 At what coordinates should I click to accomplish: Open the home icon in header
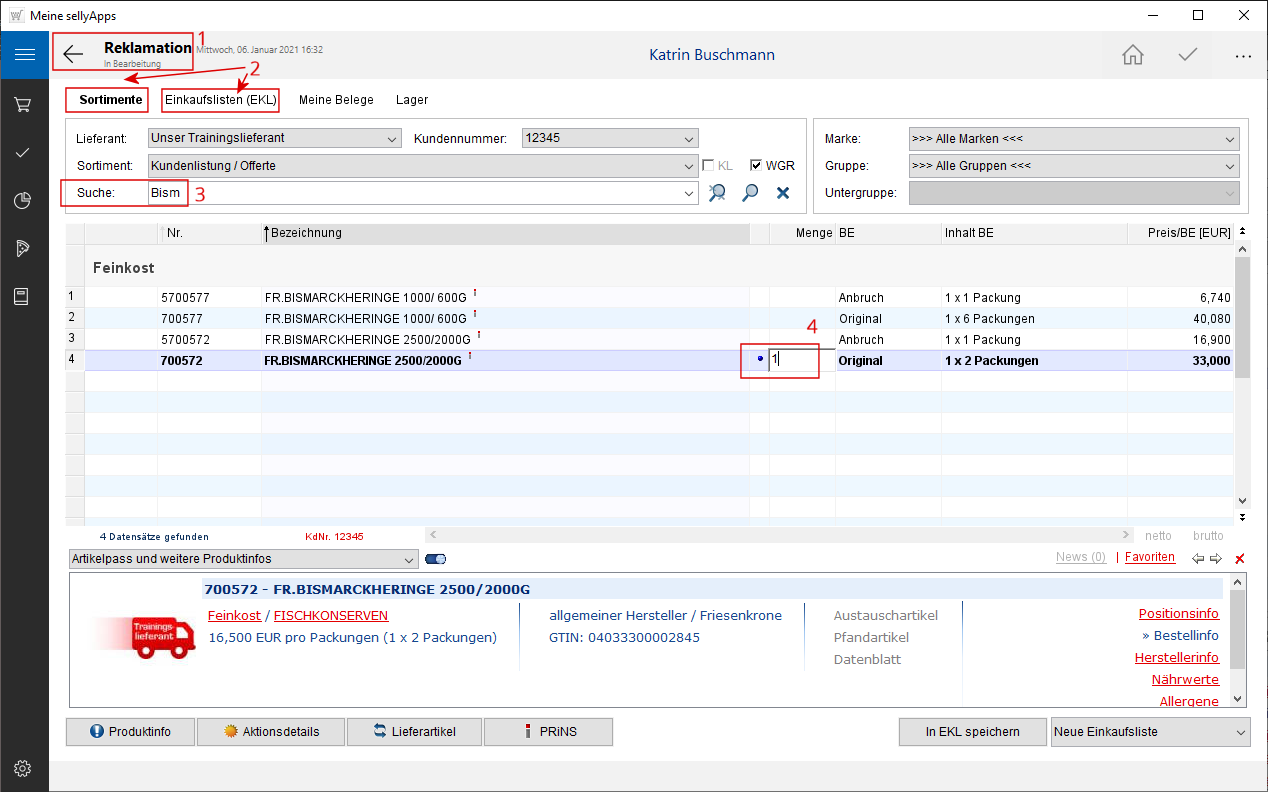[x=1132, y=55]
